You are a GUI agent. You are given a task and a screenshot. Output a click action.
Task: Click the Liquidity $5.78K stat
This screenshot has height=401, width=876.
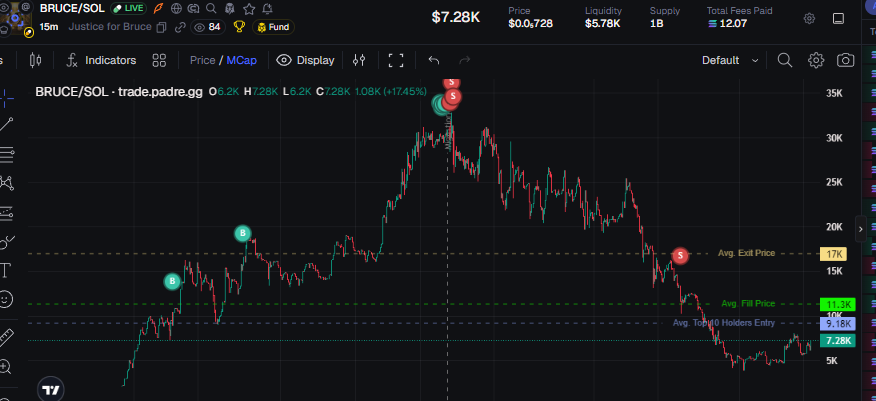click(603, 17)
